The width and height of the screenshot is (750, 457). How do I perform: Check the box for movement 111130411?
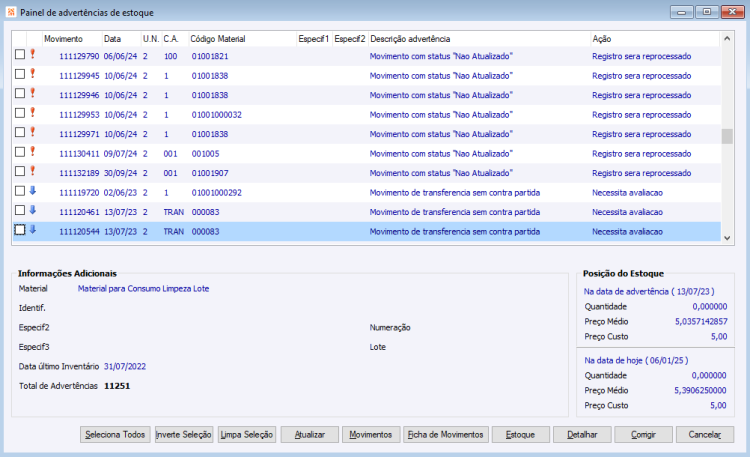tap(20, 152)
